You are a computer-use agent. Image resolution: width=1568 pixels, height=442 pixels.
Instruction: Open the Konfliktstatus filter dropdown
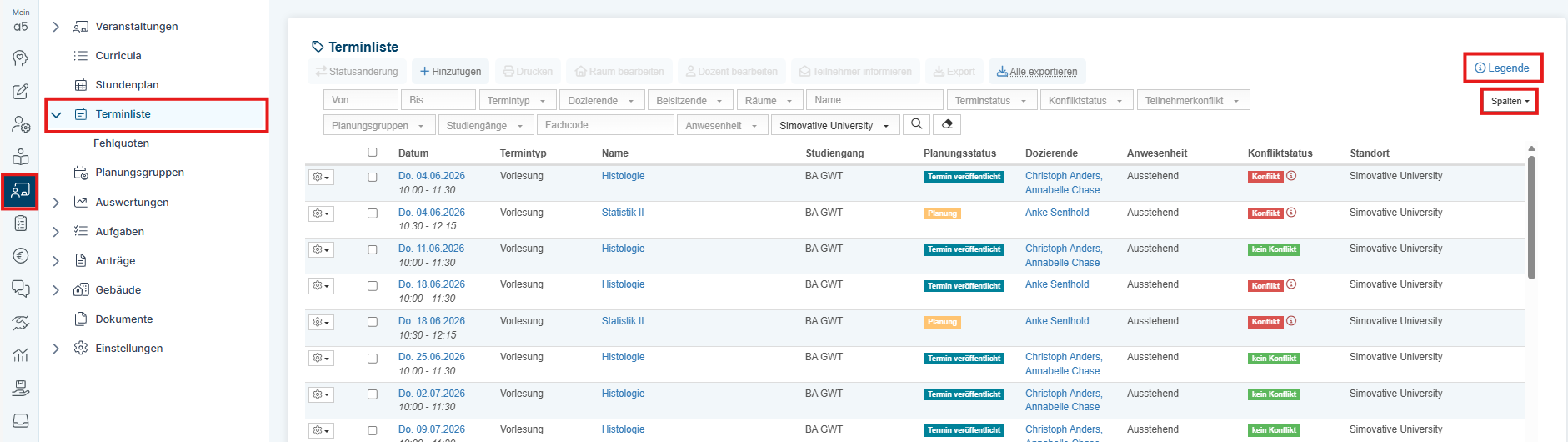(x=1086, y=100)
